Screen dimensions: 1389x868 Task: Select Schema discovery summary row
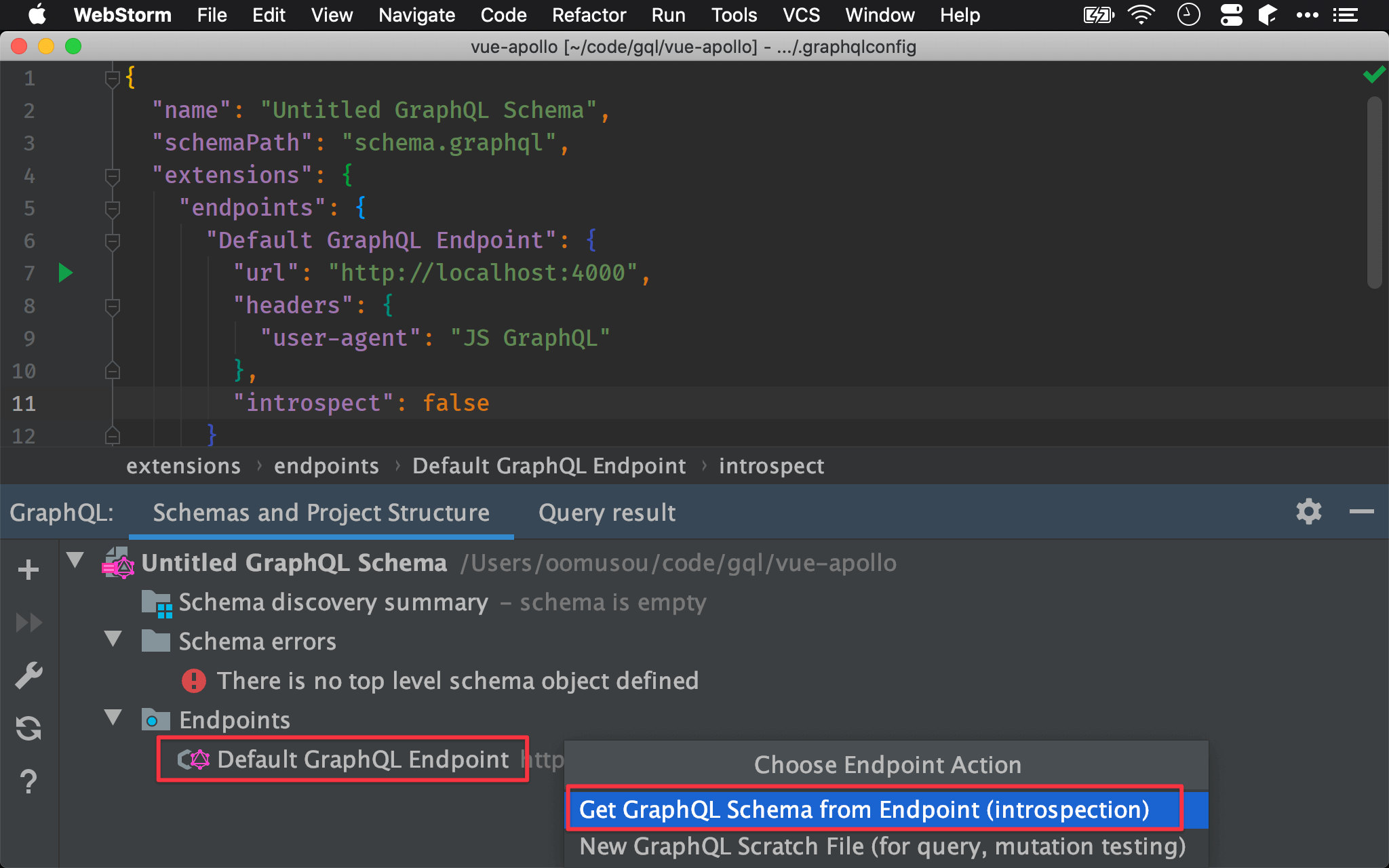(333, 602)
